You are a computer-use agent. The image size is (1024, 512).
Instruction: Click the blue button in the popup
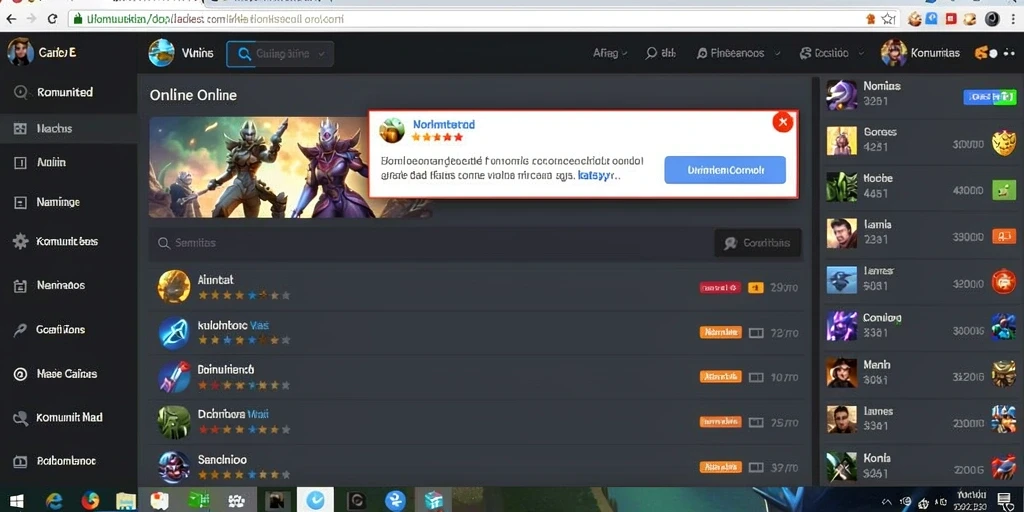[725, 170]
